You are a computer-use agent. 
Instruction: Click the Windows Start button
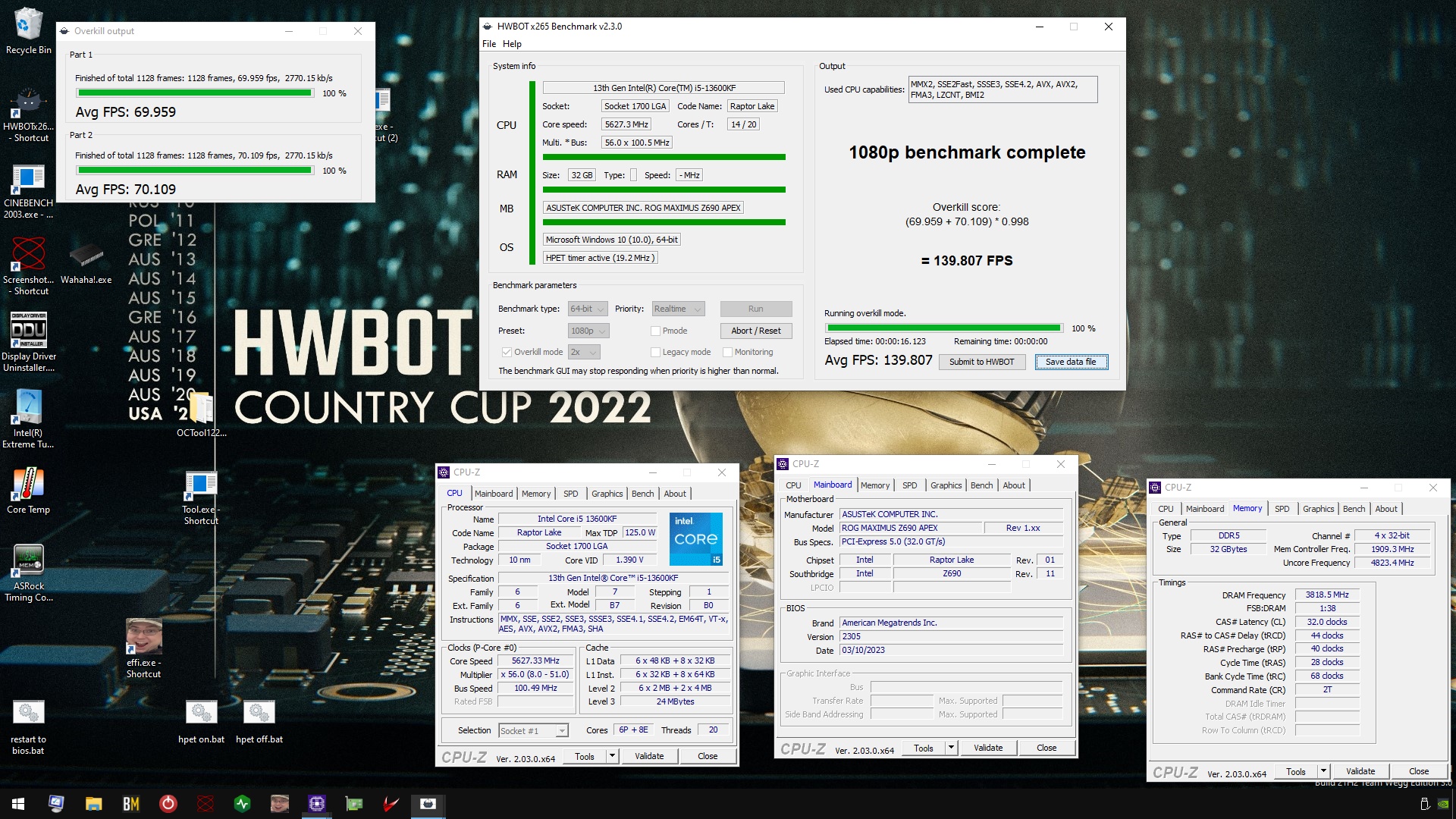point(18,803)
